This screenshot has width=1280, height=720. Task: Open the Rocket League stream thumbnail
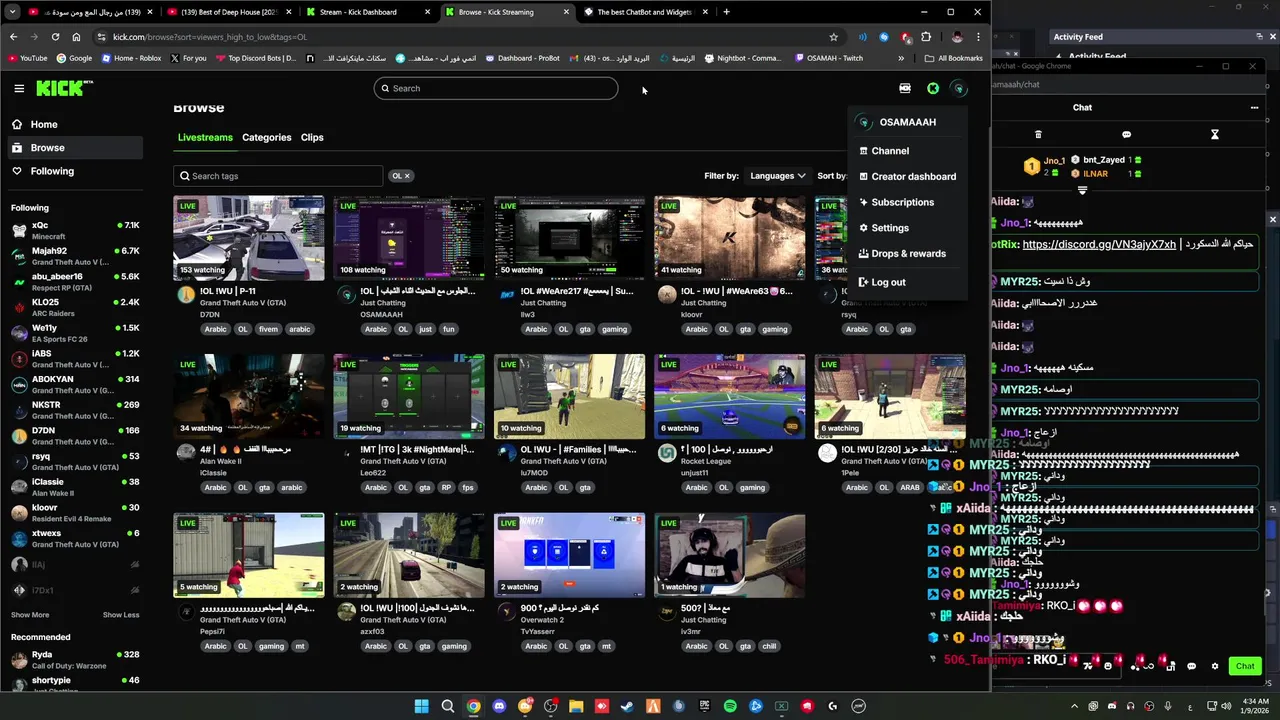coord(730,396)
